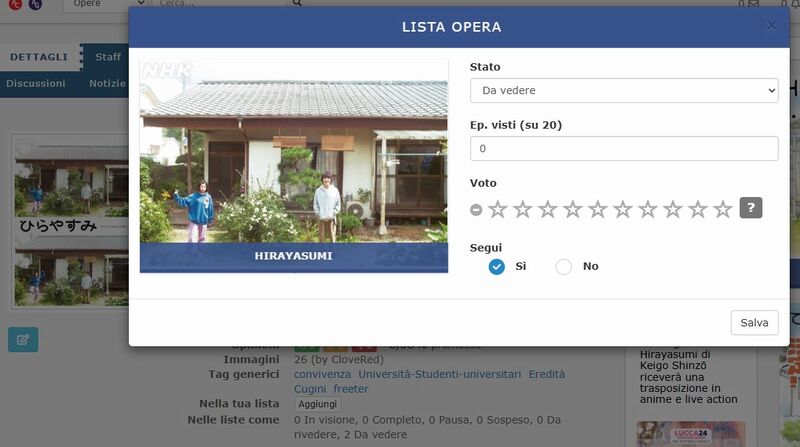Switch to the Staff tab
Viewport: 800px width, 447px height.
tap(108, 57)
